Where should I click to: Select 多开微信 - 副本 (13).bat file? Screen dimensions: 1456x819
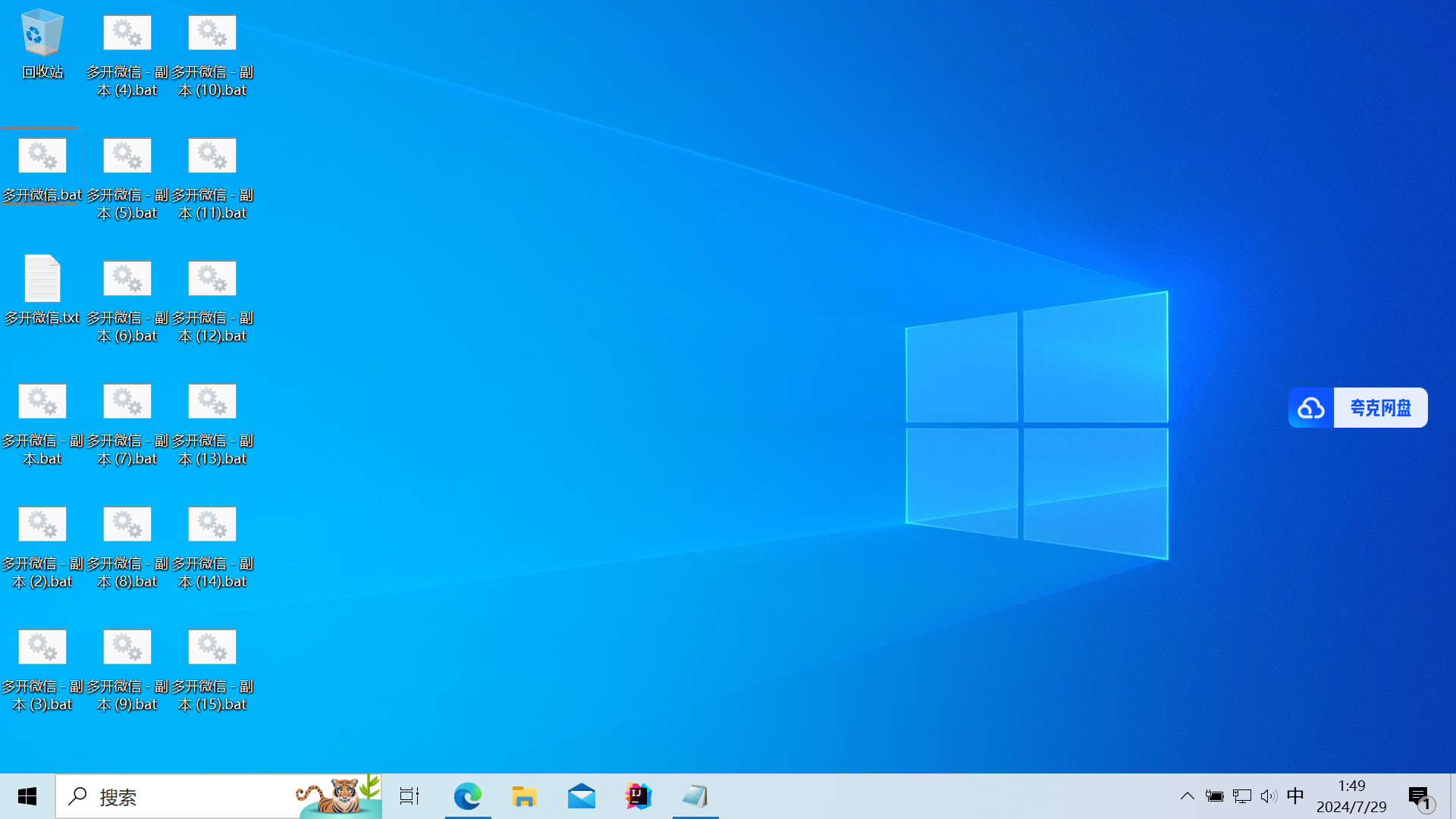click(212, 425)
